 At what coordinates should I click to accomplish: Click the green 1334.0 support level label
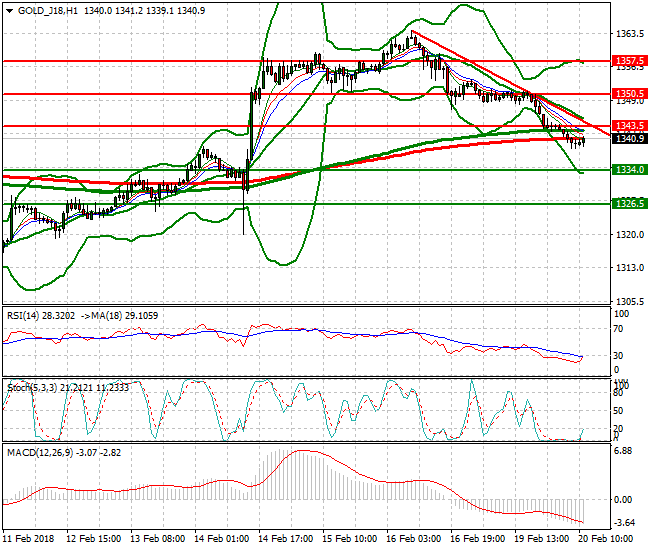pos(630,170)
